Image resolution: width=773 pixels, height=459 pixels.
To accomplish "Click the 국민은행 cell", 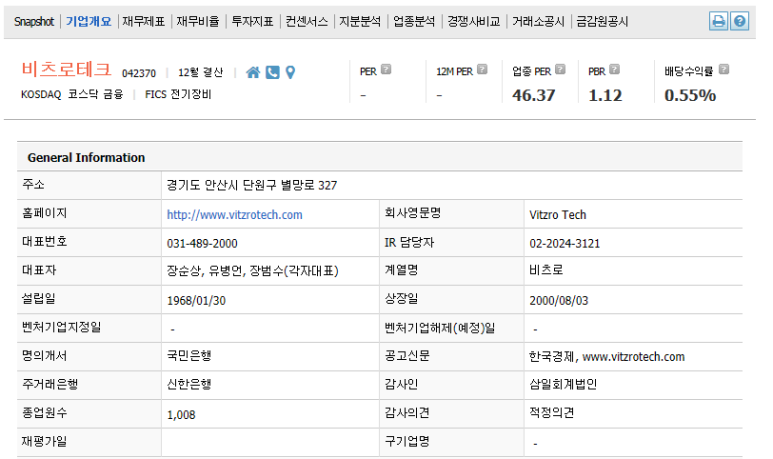I will pyautogui.click(x=189, y=356).
